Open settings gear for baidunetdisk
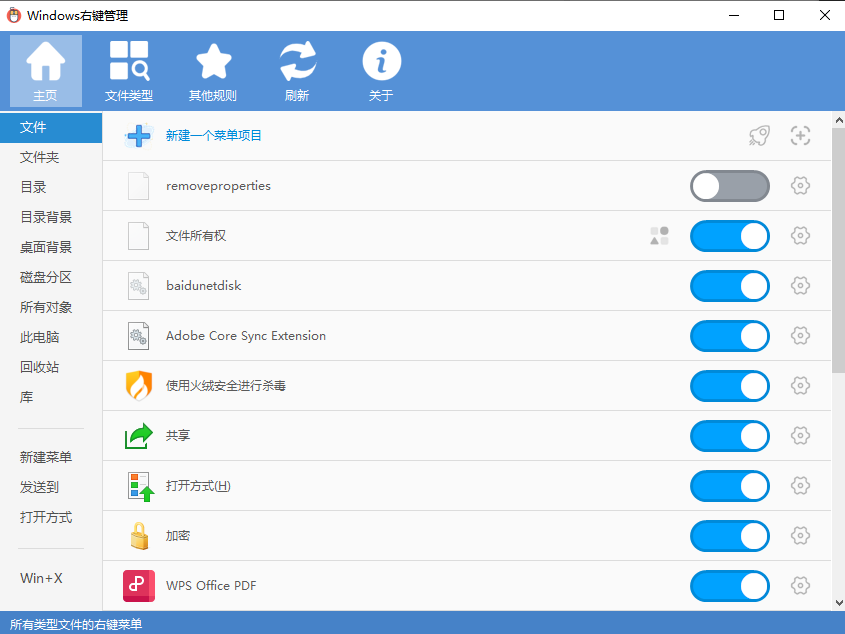The image size is (845, 634). pyautogui.click(x=800, y=286)
